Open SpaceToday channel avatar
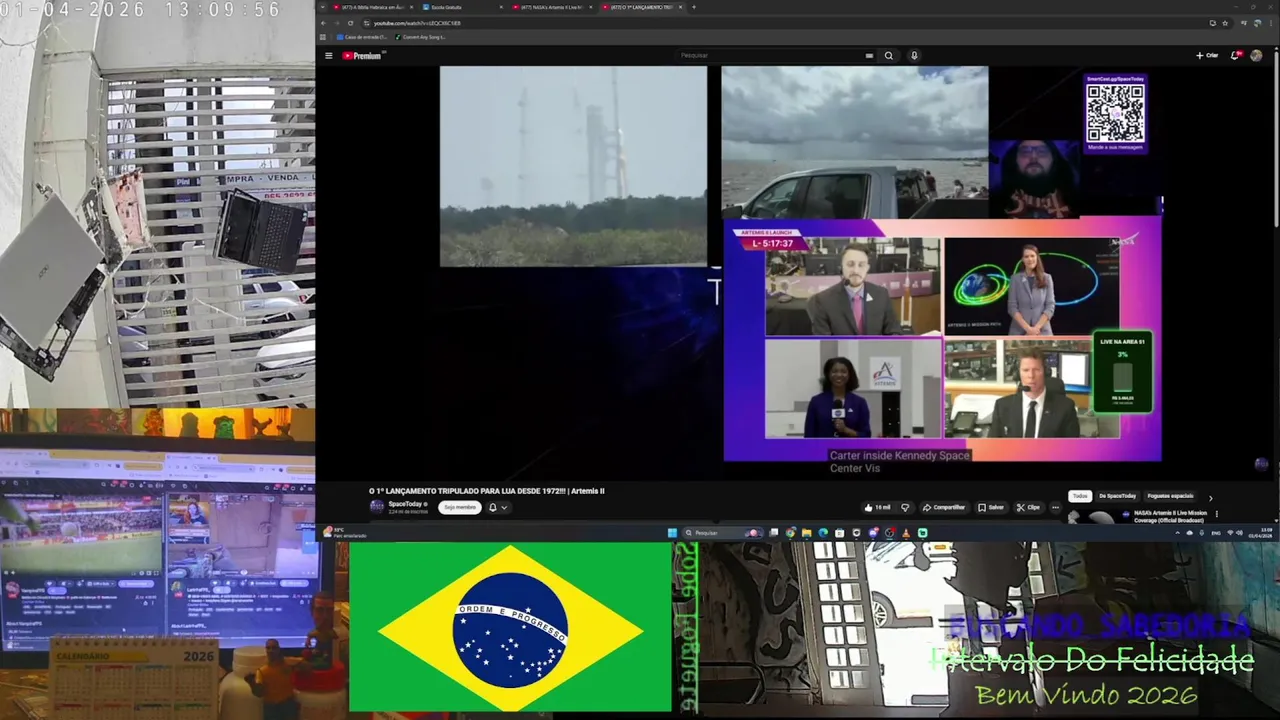 click(x=377, y=507)
